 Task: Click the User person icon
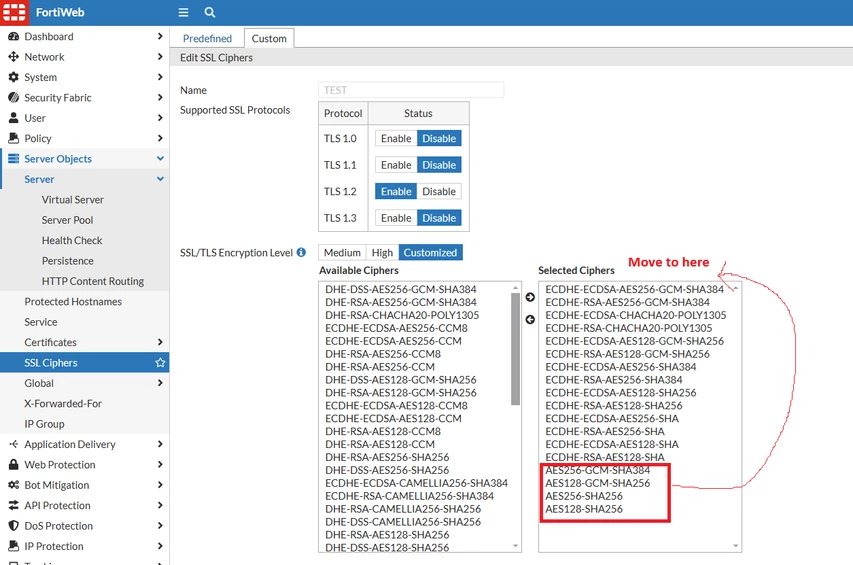pyautogui.click(x=14, y=118)
